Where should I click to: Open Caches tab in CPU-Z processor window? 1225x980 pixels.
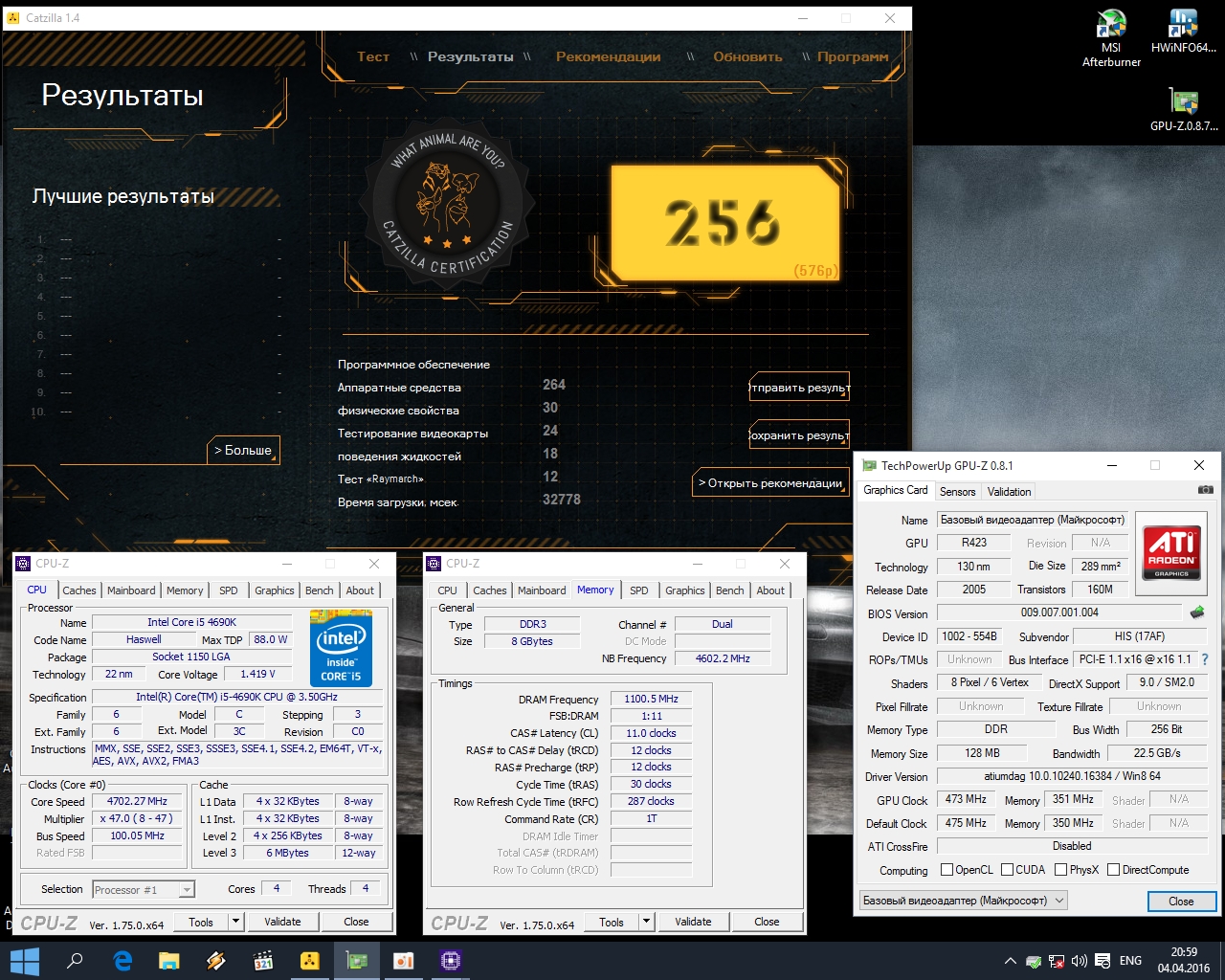[79, 590]
